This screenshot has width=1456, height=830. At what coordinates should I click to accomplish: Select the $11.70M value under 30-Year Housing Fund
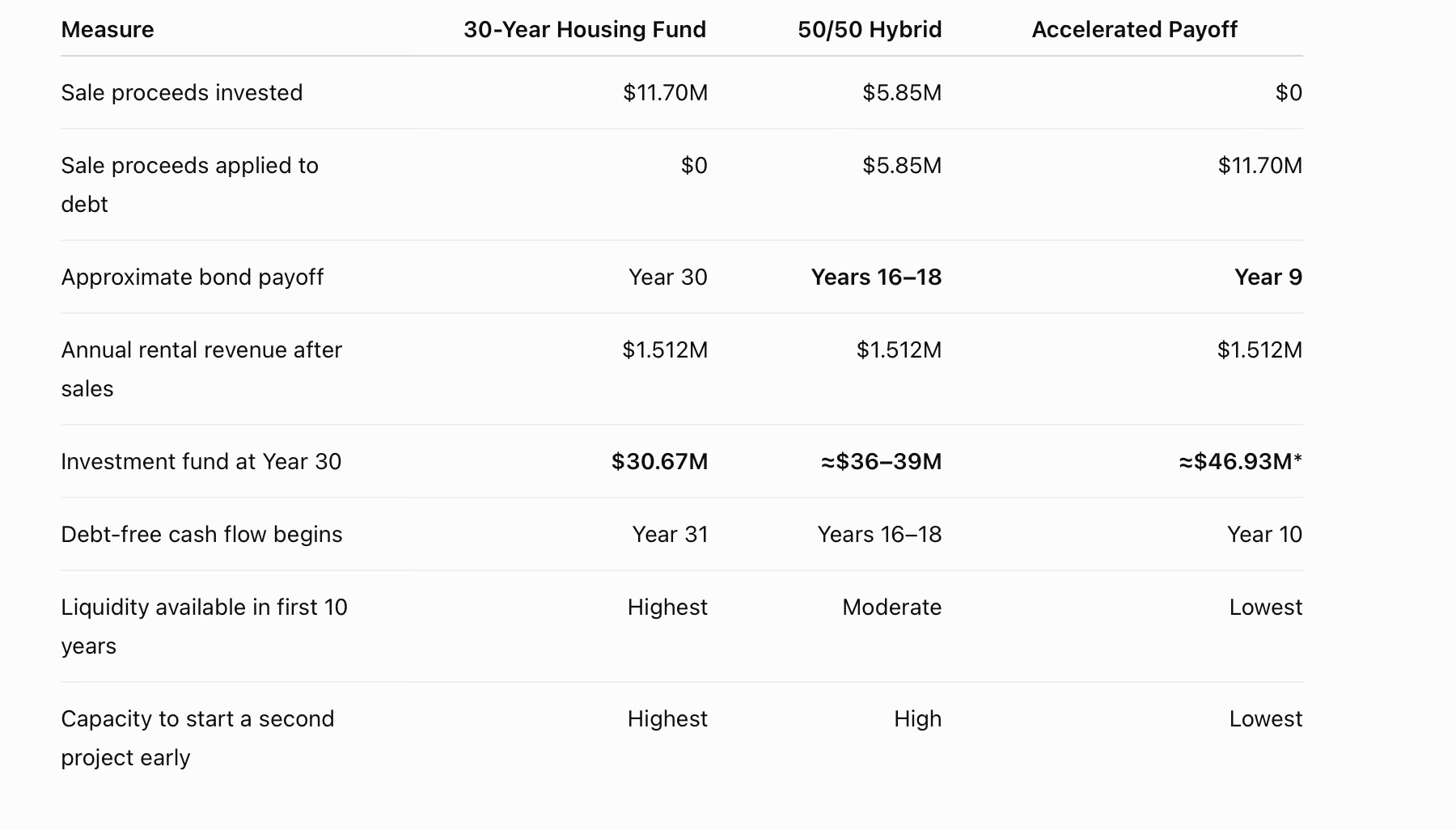click(x=665, y=93)
